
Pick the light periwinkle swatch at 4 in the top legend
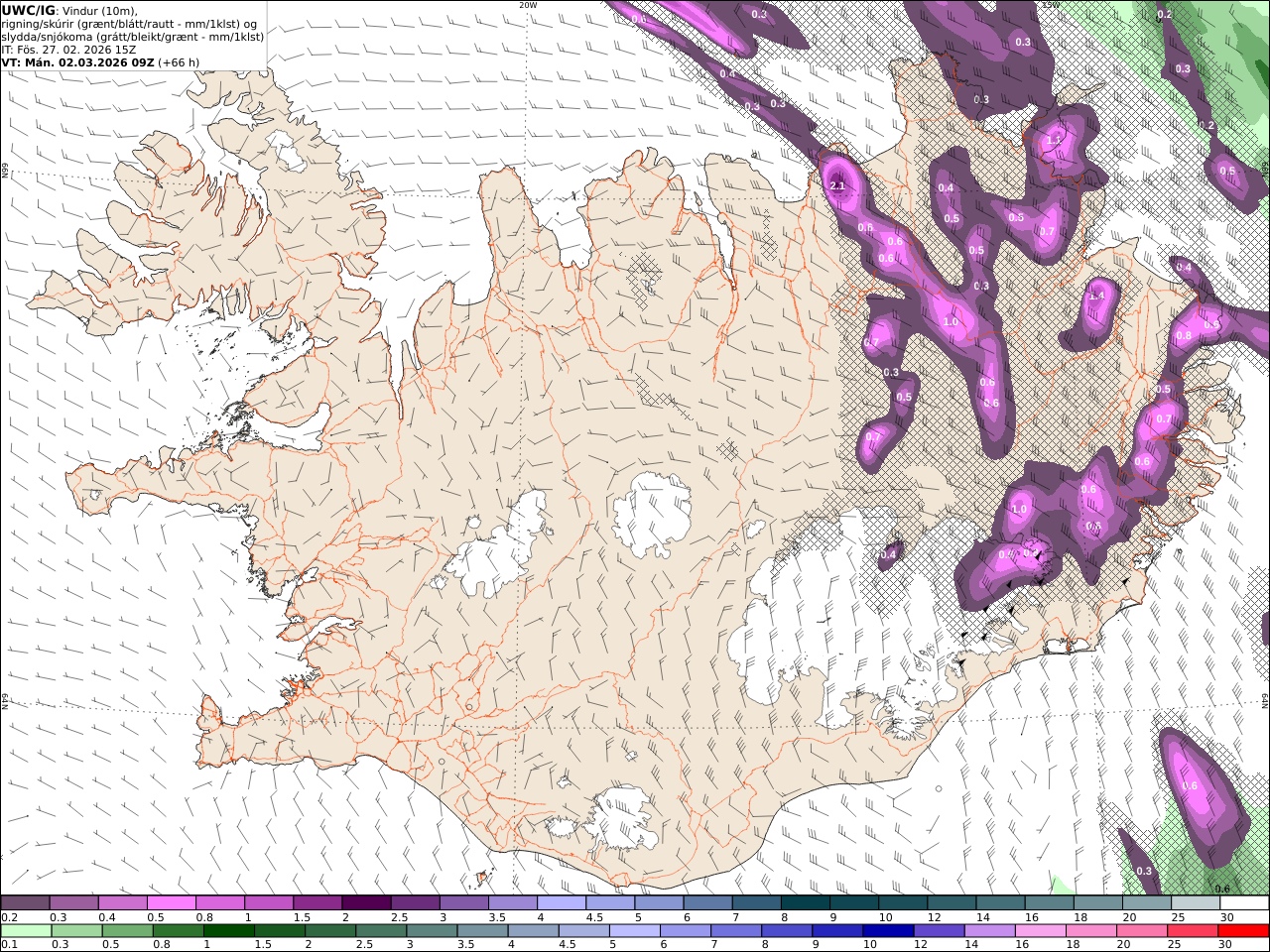(562, 903)
